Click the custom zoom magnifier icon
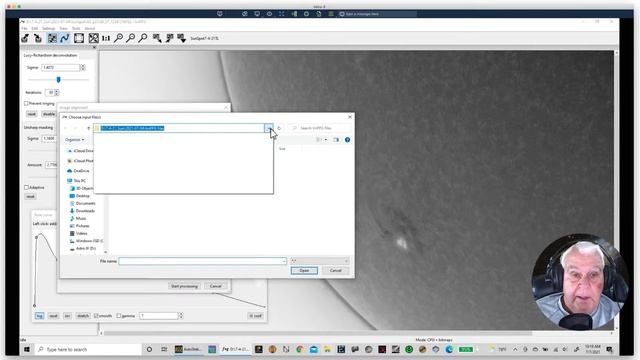Screen dimensions: 640x360 [143, 38]
